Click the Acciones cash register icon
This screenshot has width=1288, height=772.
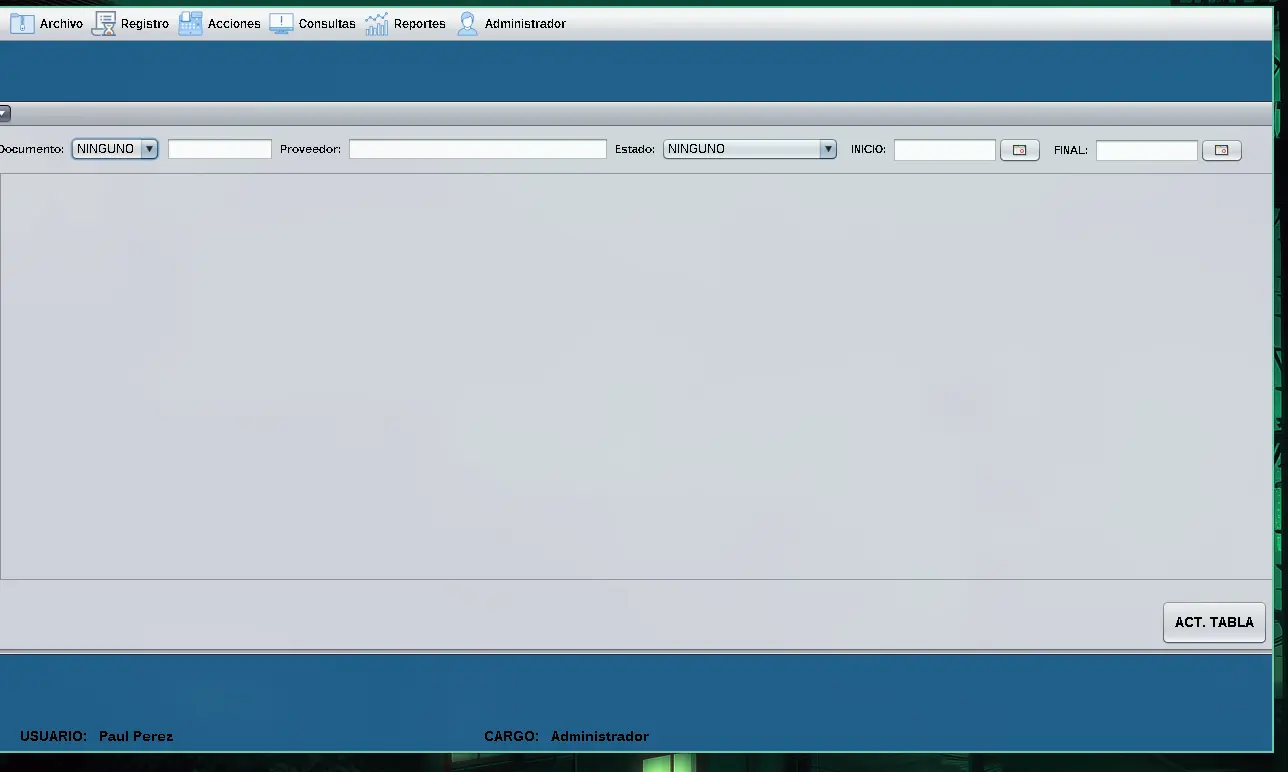tap(190, 23)
